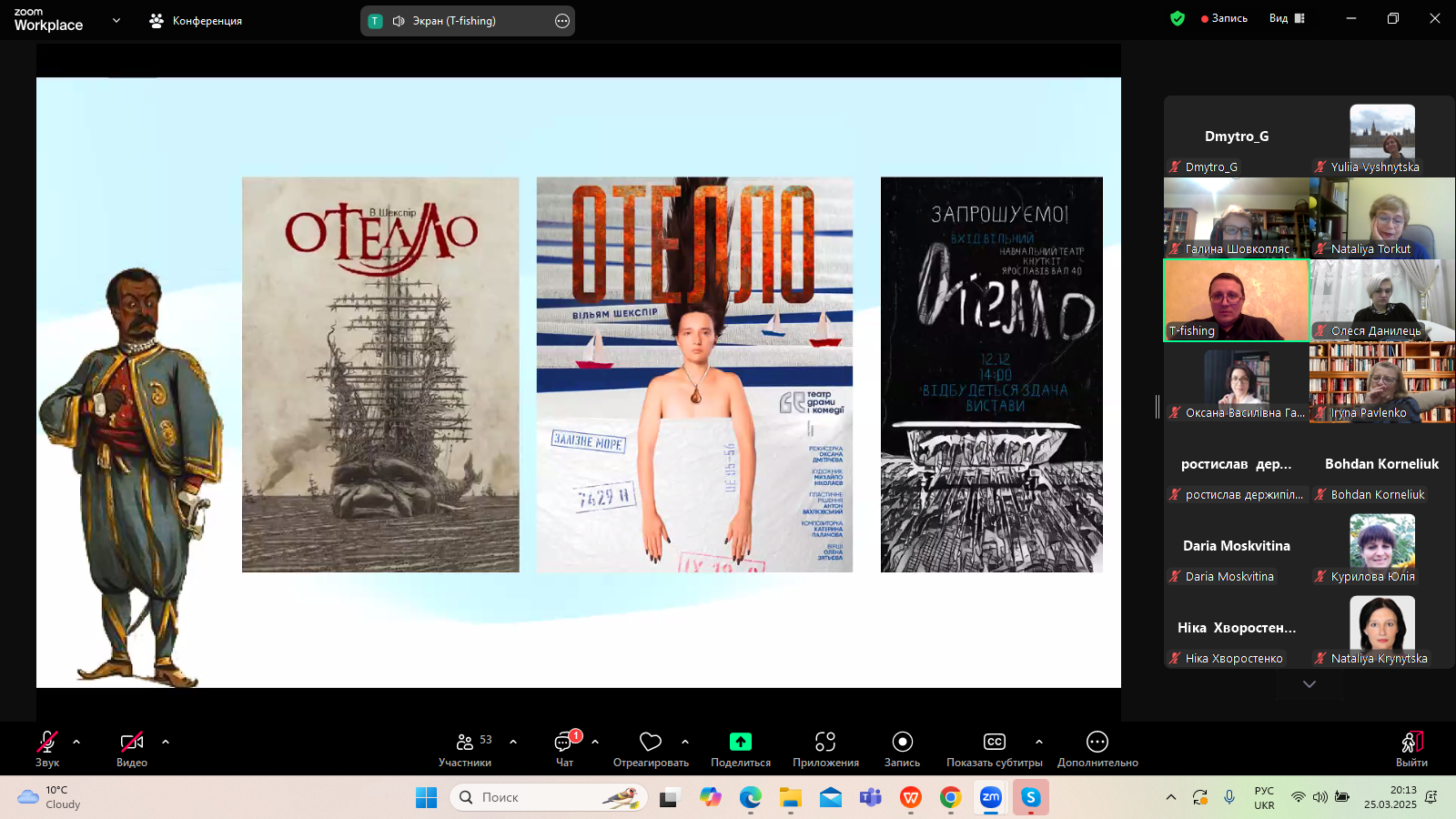Select T-fishing speaker video thumbnail
The height and width of the screenshot is (819, 1456).
1236,300
